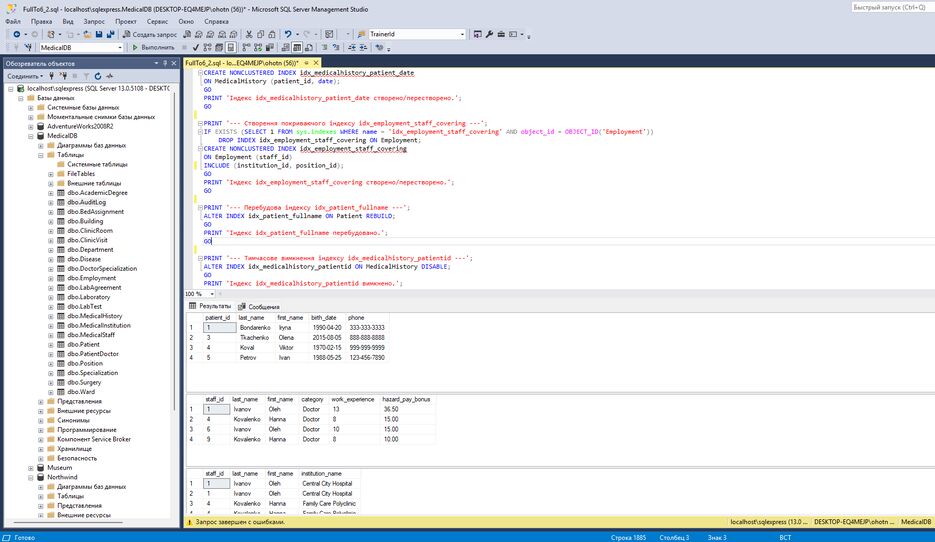Viewport: 935px width, 542px height.
Task: Toggle IntelliSense enabled button
Action: (x=231, y=47)
